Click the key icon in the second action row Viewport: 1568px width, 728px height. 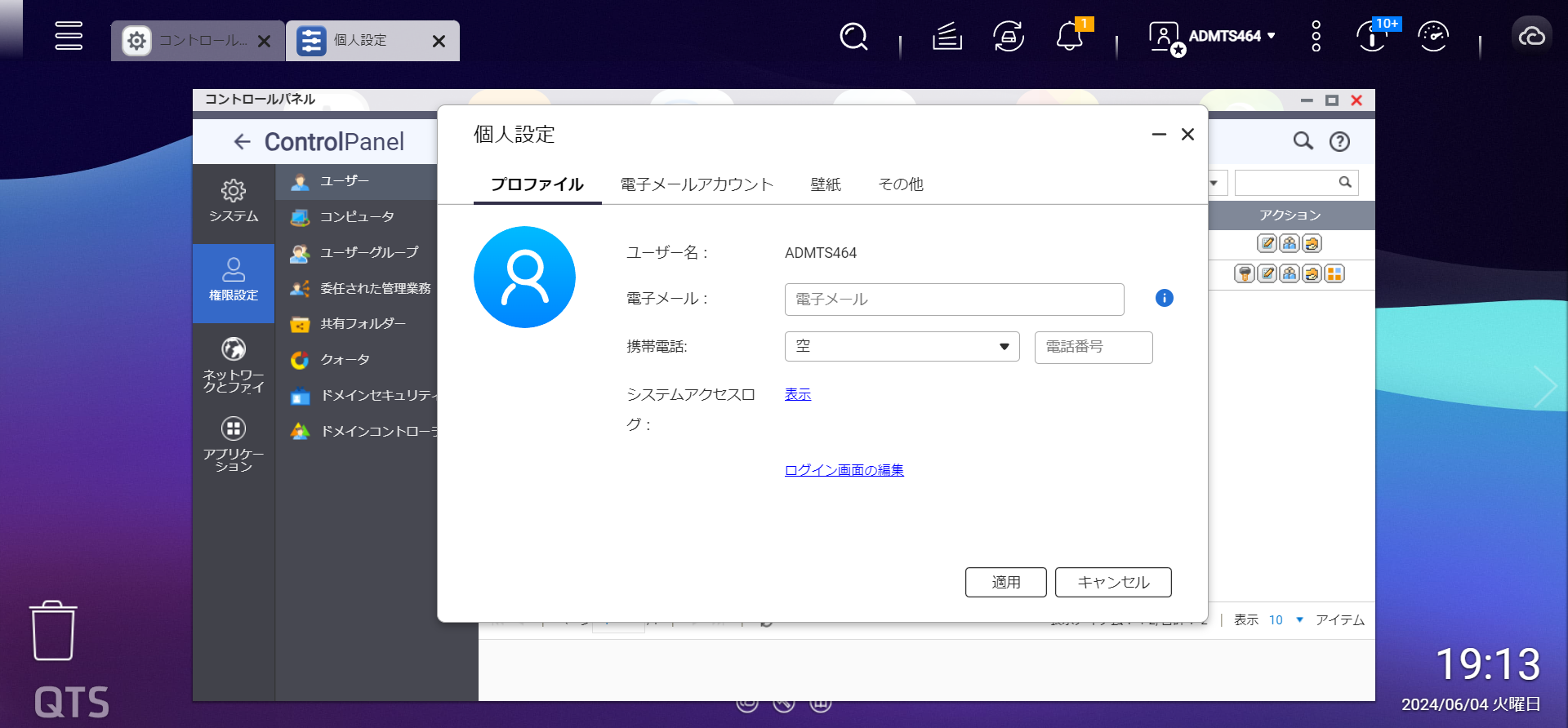point(1245,273)
